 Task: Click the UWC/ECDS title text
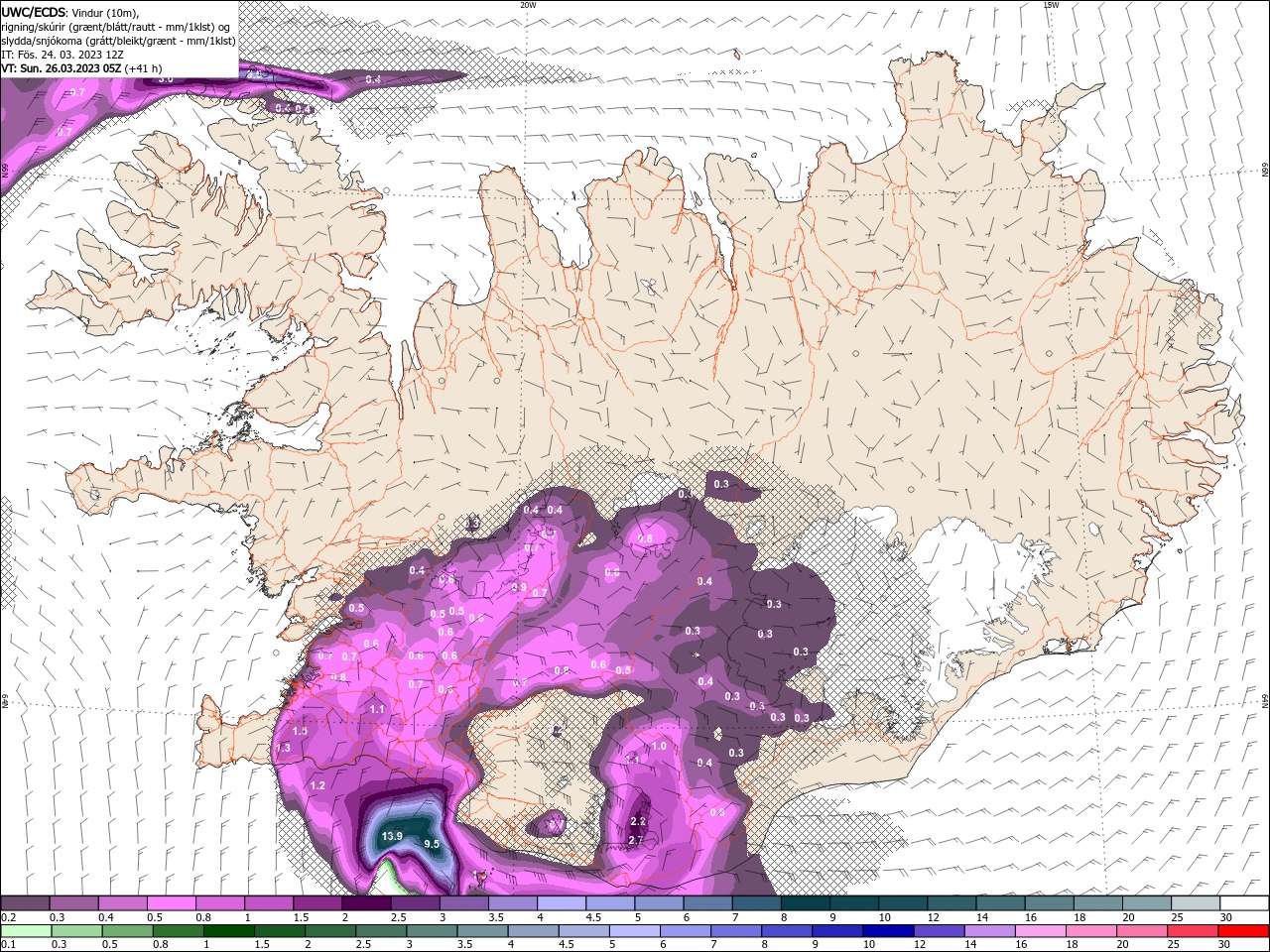tap(34, 12)
